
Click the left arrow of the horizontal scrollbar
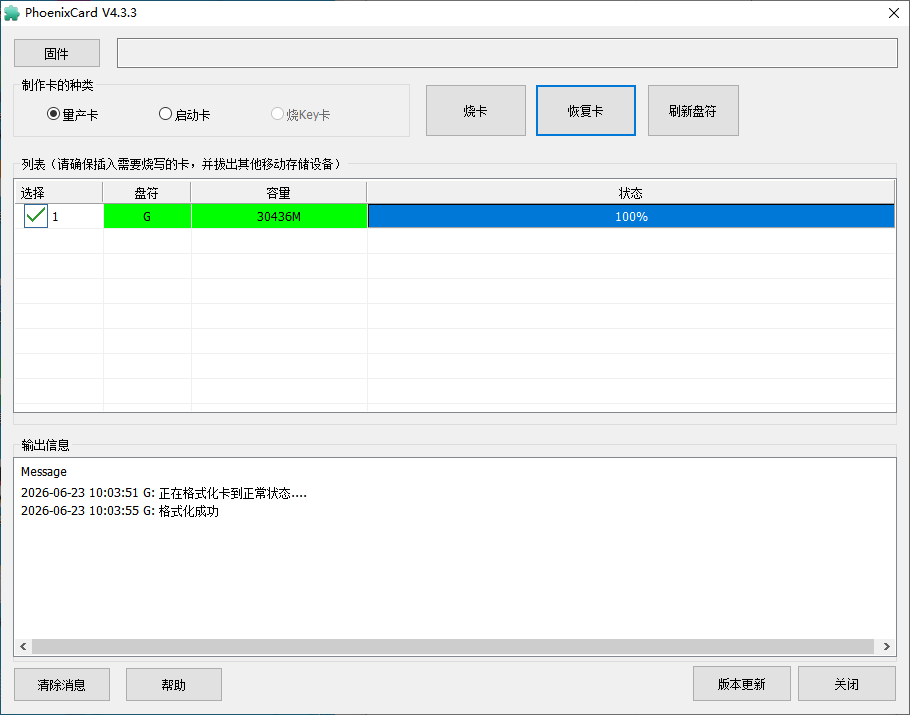(23, 647)
